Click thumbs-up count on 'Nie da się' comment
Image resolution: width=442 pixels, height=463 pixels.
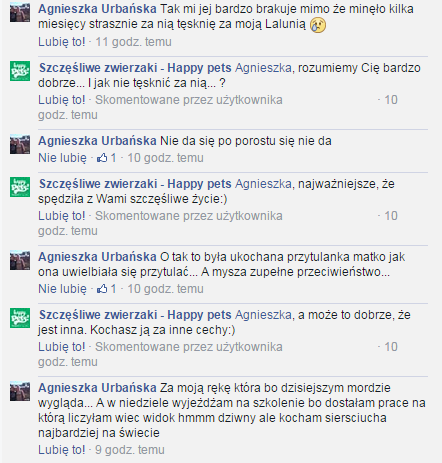(x=107, y=158)
